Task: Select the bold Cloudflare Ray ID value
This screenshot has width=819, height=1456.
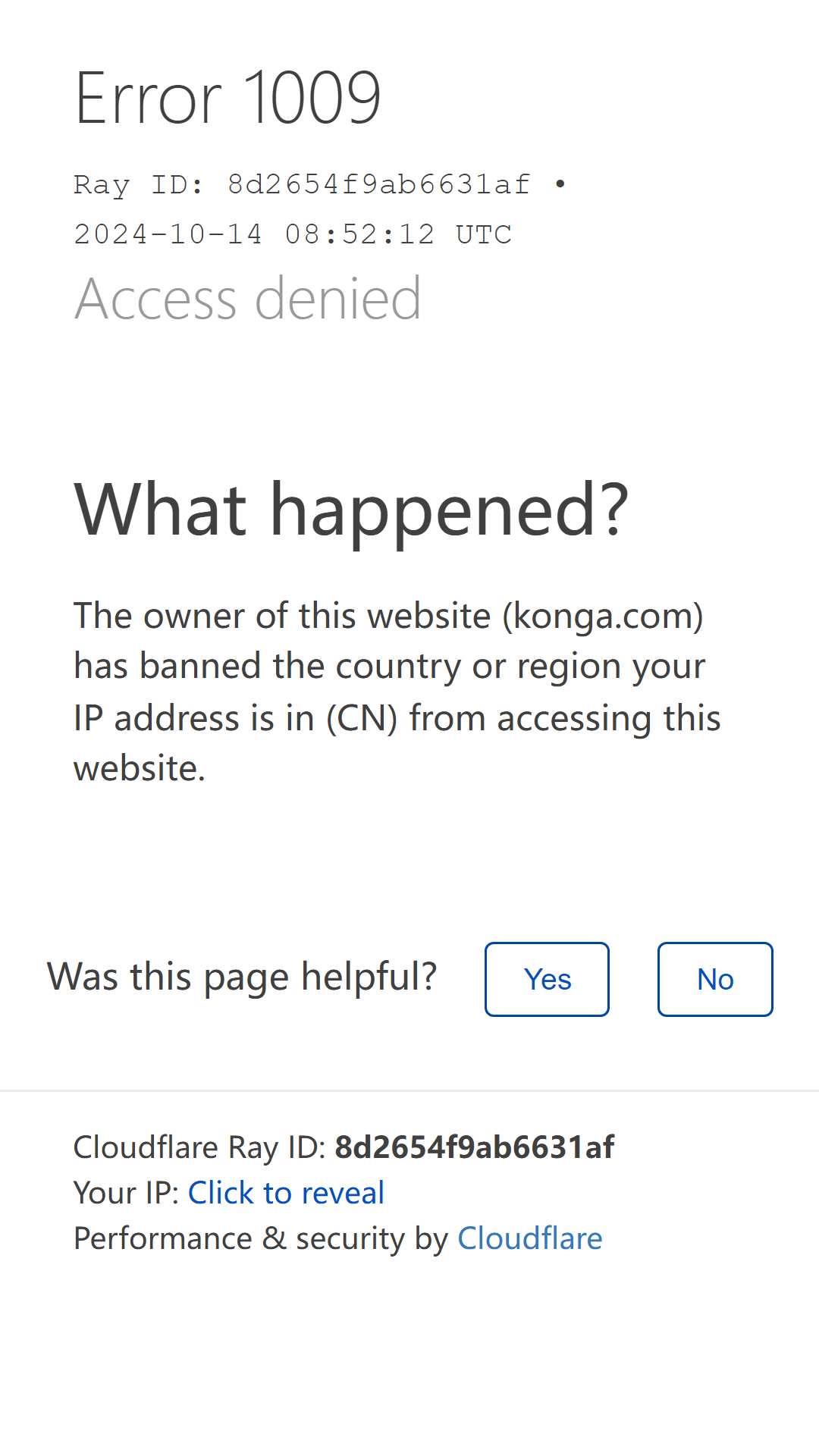Action: pos(474,1147)
